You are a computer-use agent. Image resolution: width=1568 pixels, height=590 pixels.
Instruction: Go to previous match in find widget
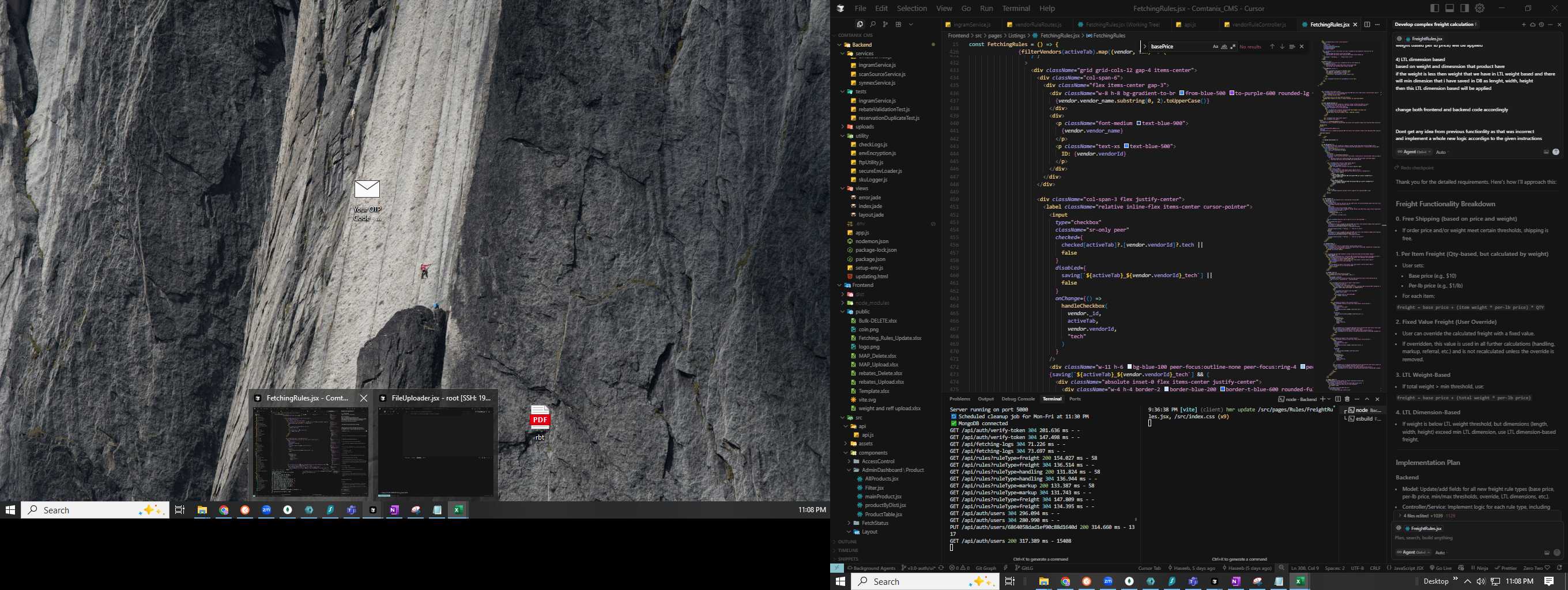click(1272, 46)
